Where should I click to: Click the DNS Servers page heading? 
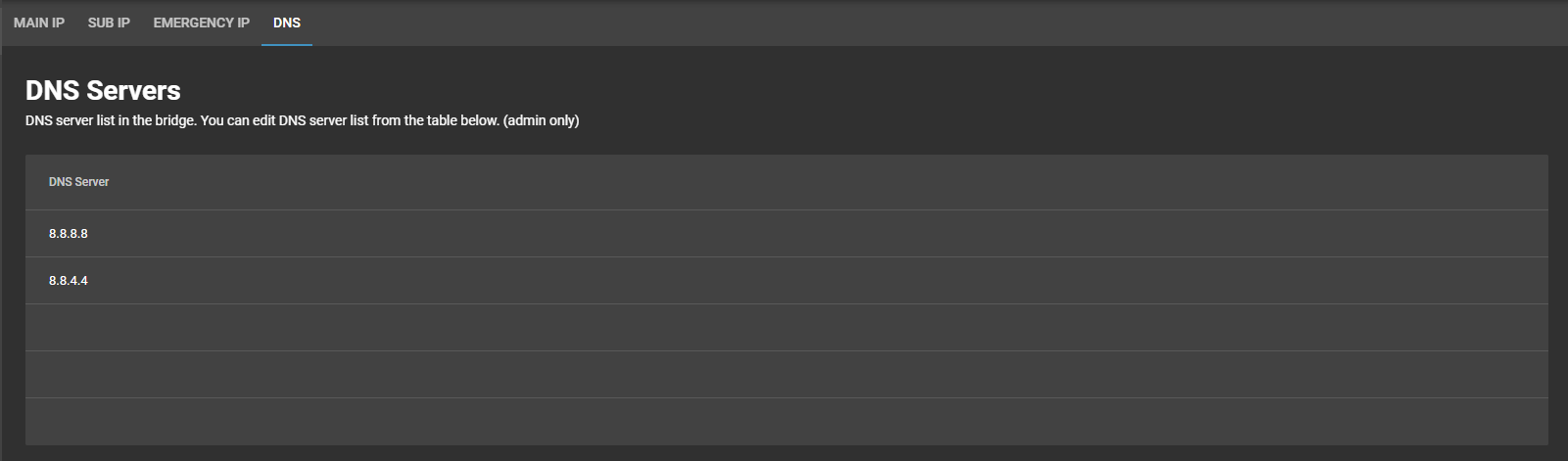103,90
